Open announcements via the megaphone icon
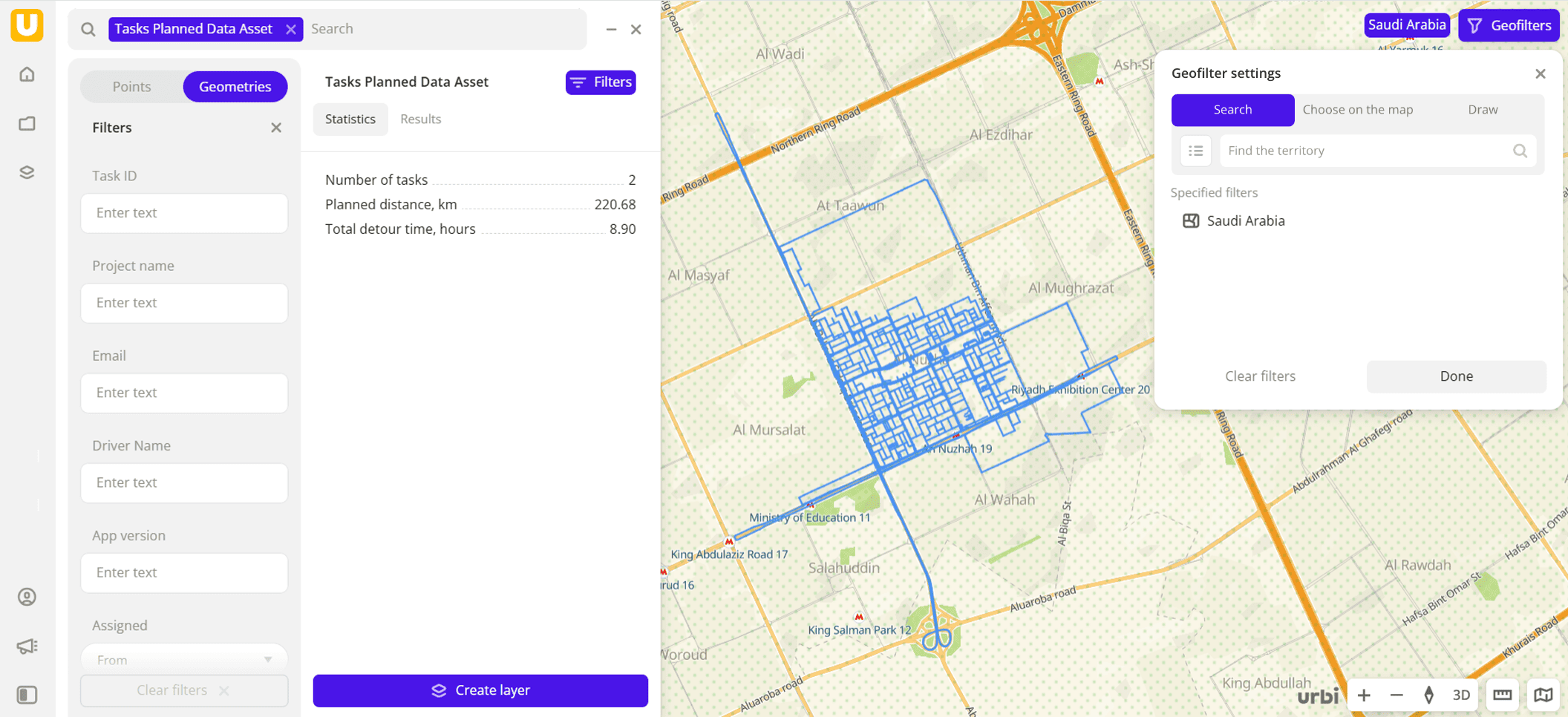The height and width of the screenshot is (717, 1568). (x=27, y=646)
